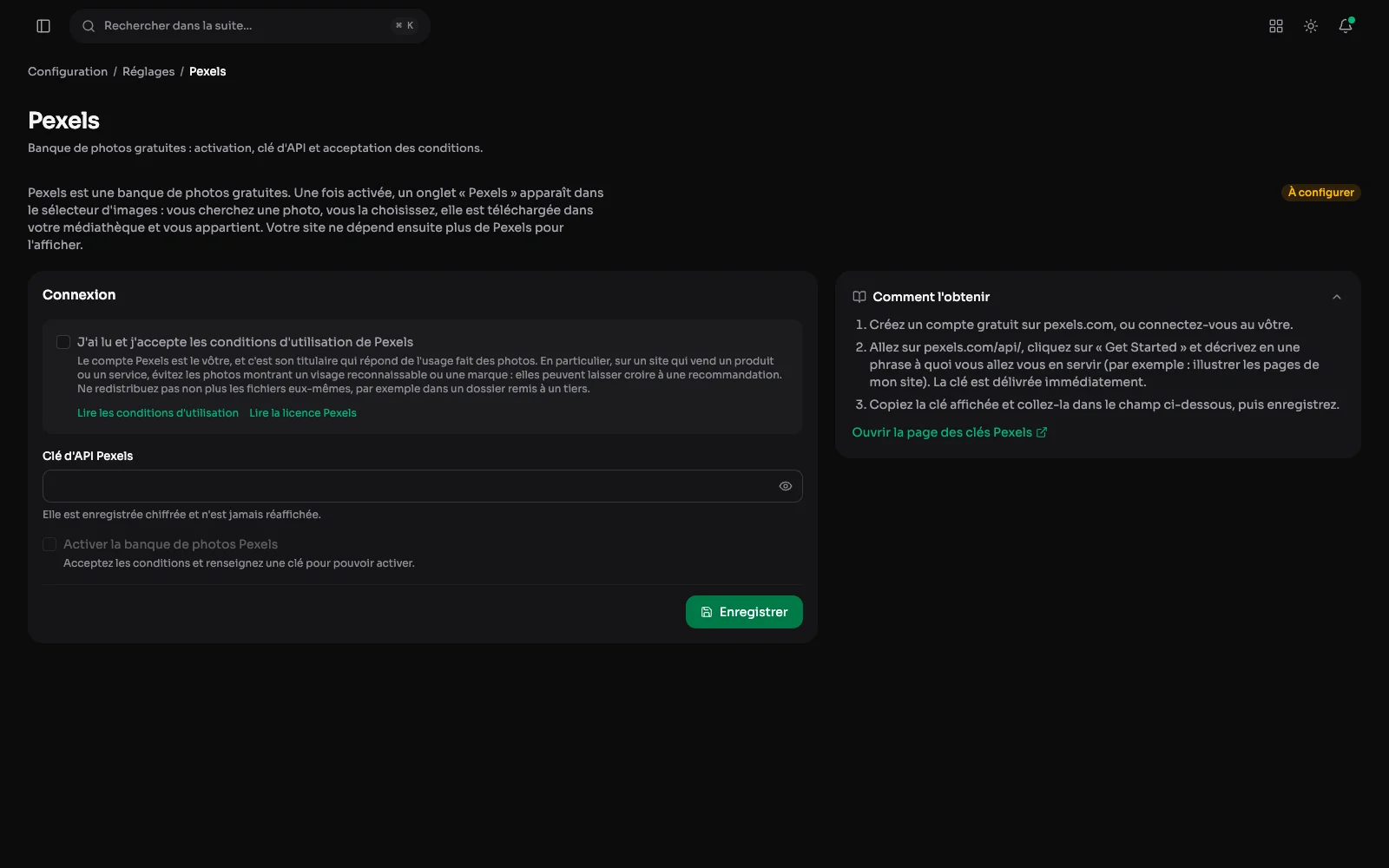1389x868 pixels.
Task: Show the API key with eye icon
Action: (x=786, y=486)
